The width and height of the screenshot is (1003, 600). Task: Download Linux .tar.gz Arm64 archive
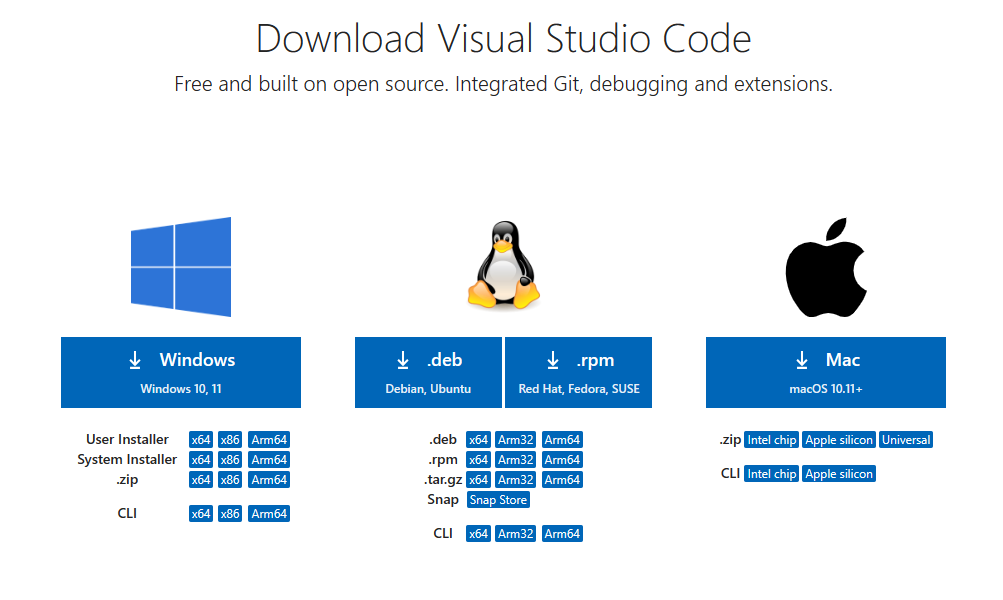coord(562,480)
